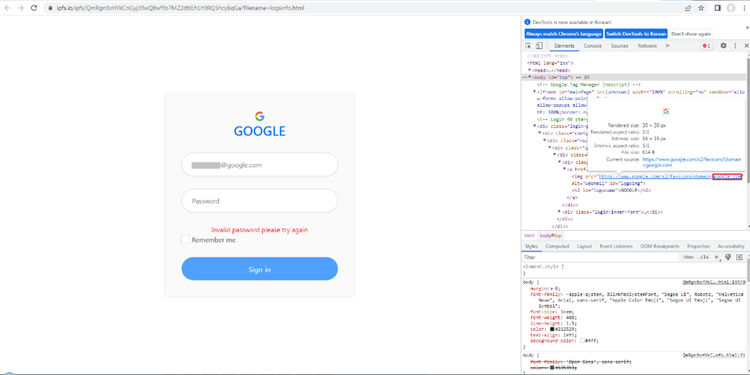Click the struck-through body color swatch
The image size is (750, 375).
click(x=552, y=368)
